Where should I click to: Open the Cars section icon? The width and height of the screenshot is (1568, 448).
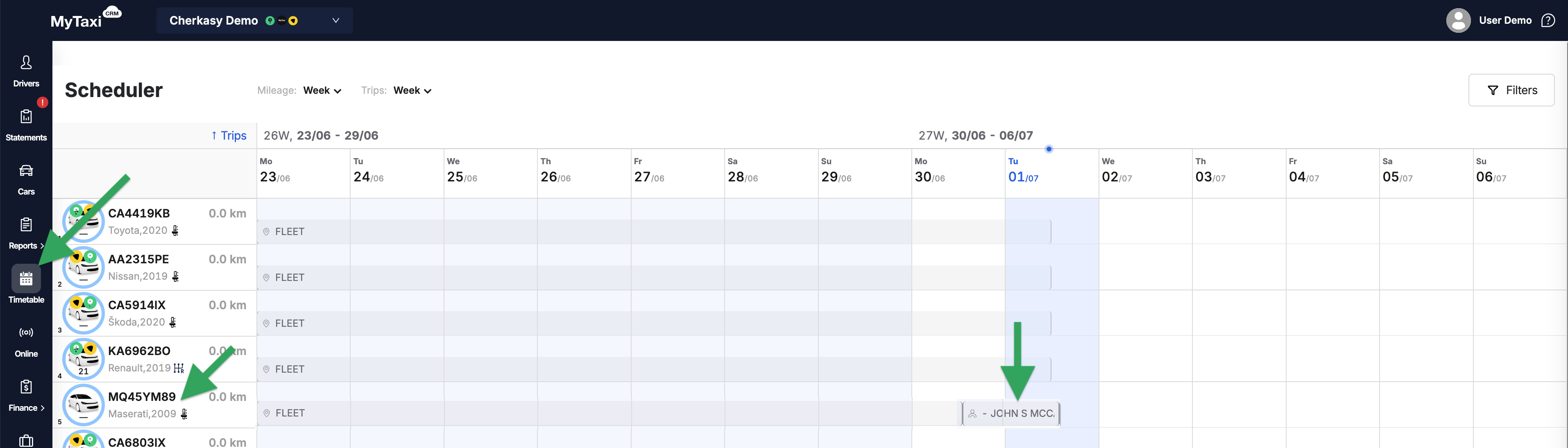[x=26, y=170]
